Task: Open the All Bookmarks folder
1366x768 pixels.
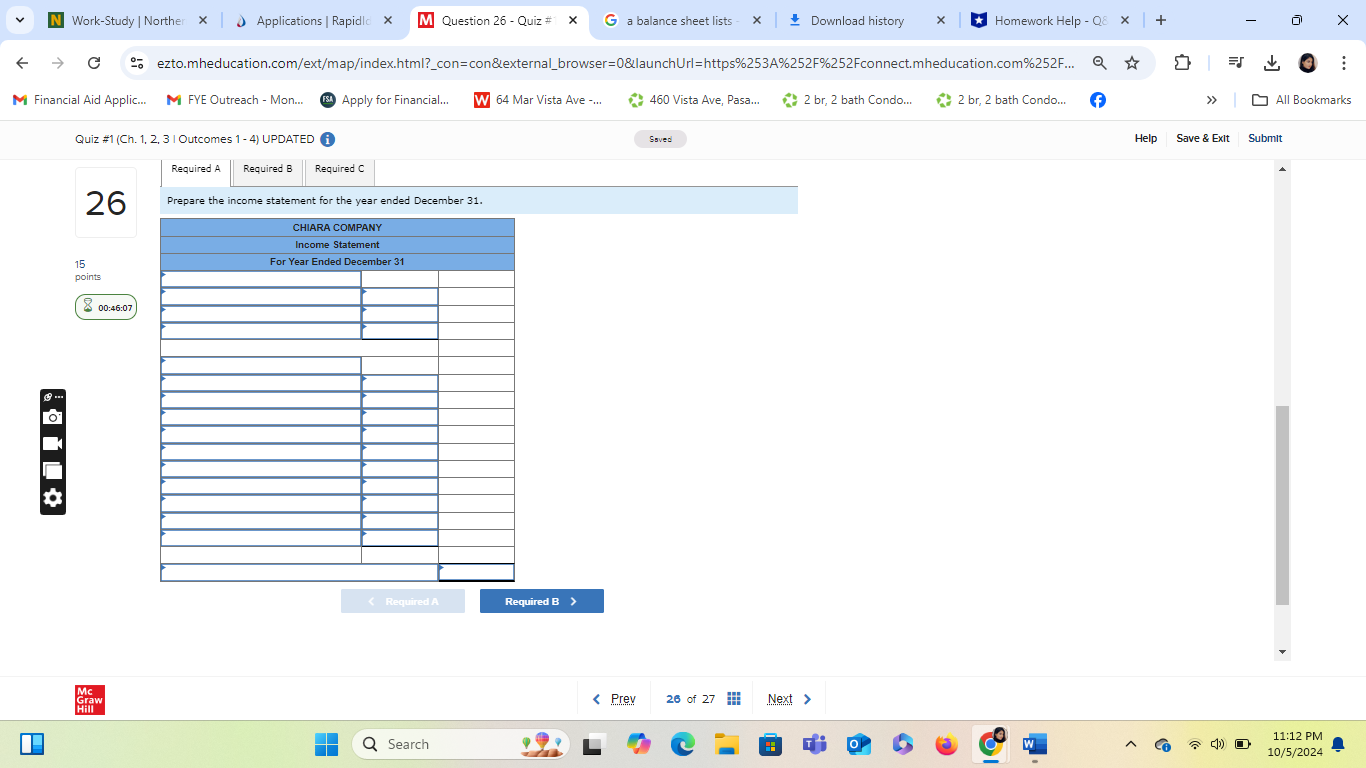Action: (x=1303, y=100)
